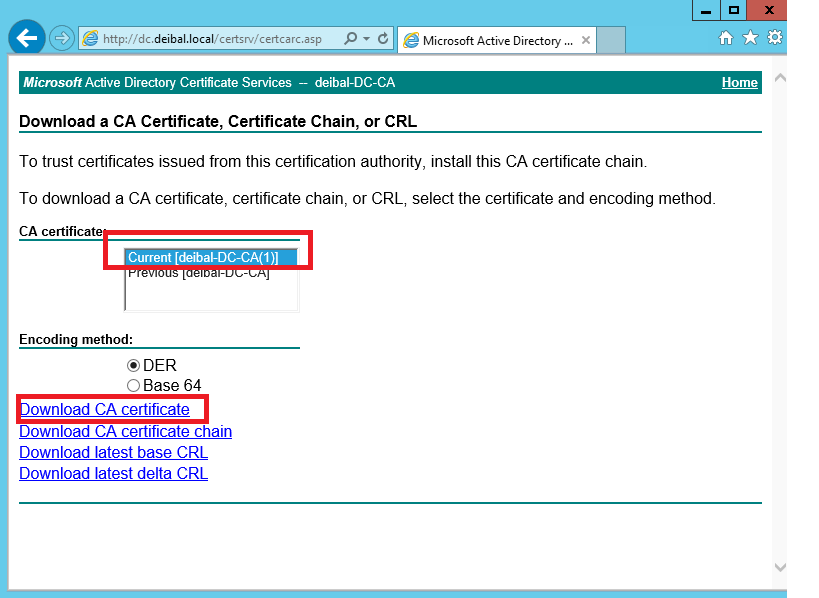Click Download latest delta CRL link

pos(113,474)
